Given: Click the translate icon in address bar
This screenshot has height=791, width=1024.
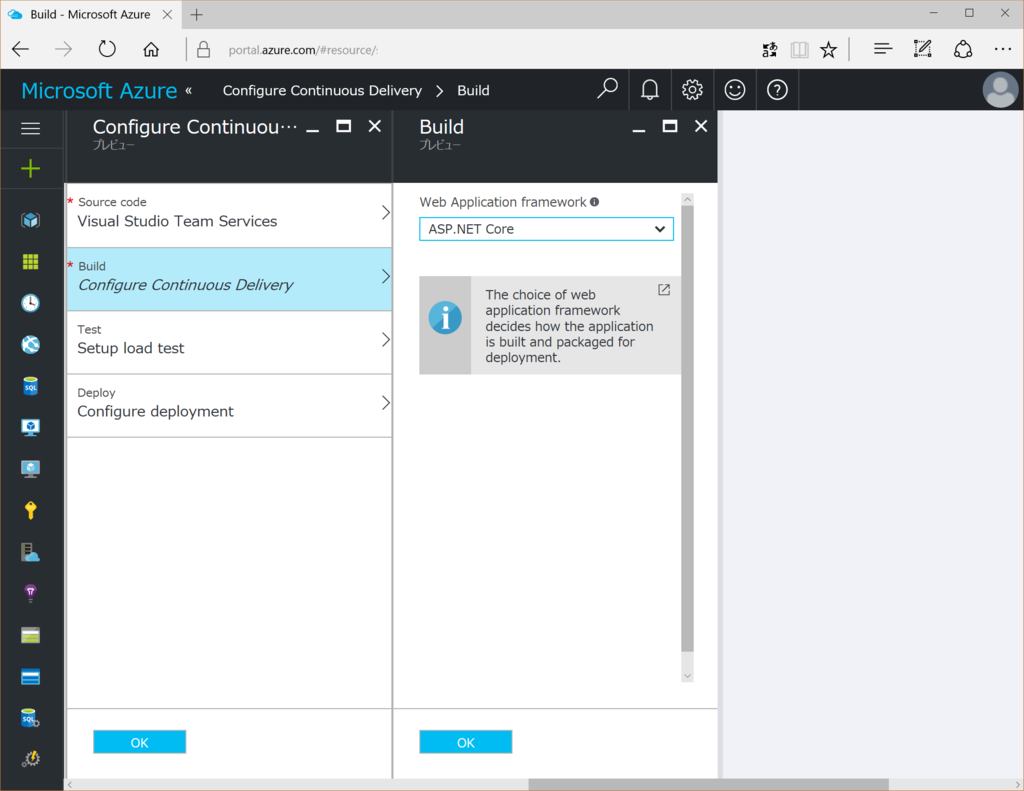Looking at the screenshot, I should point(770,50).
